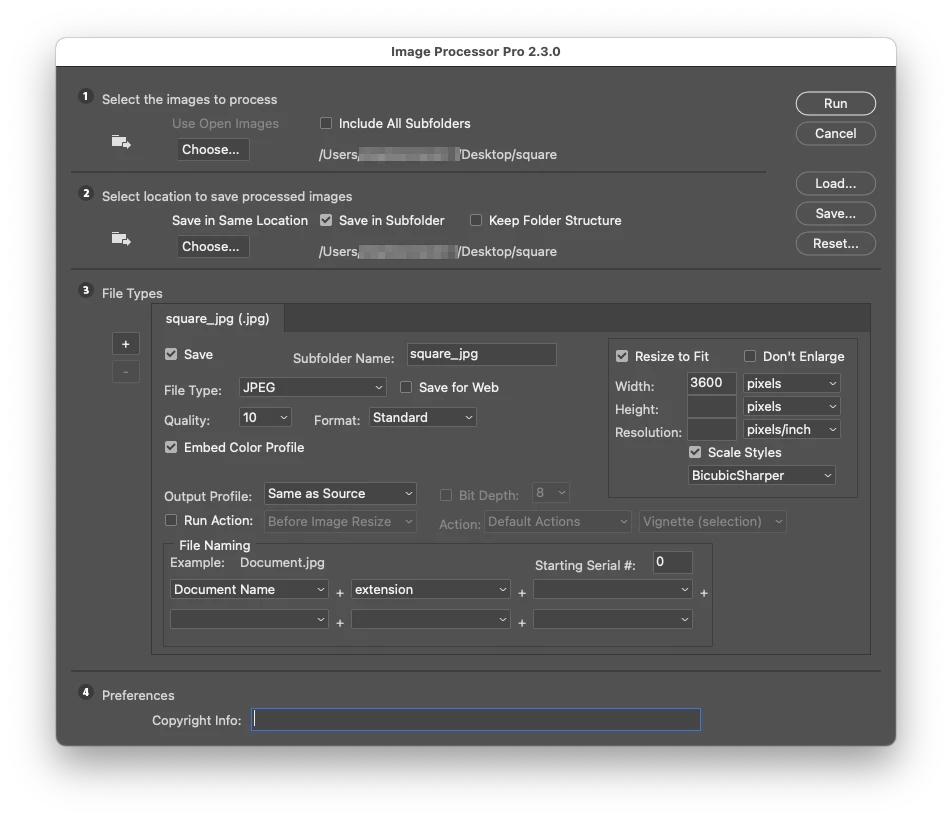Enable Save for Web option
This screenshot has width=952, height=820.
click(x=406, y=387)
